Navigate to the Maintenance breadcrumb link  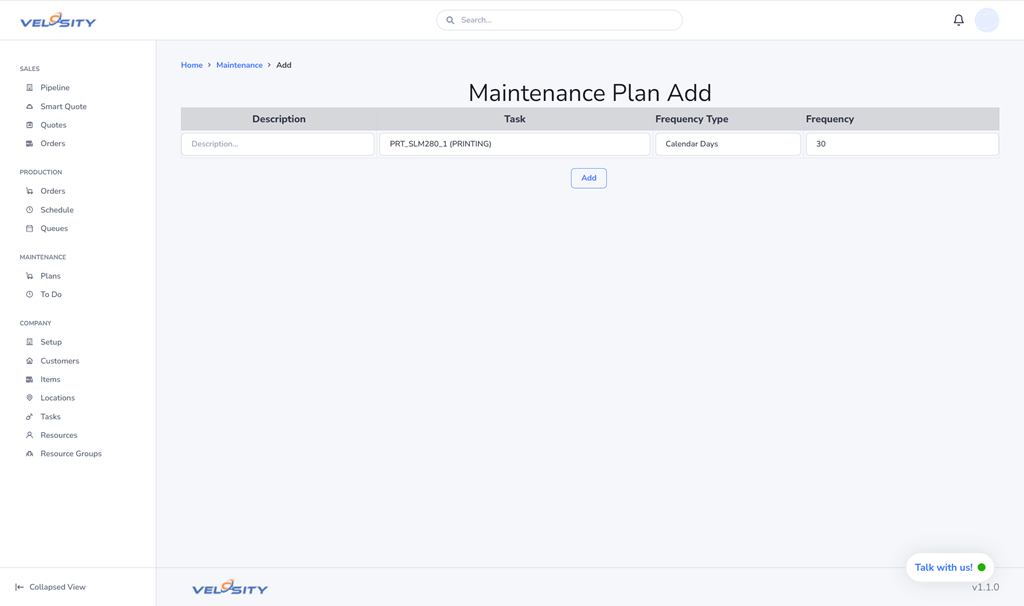coord(239,65)
